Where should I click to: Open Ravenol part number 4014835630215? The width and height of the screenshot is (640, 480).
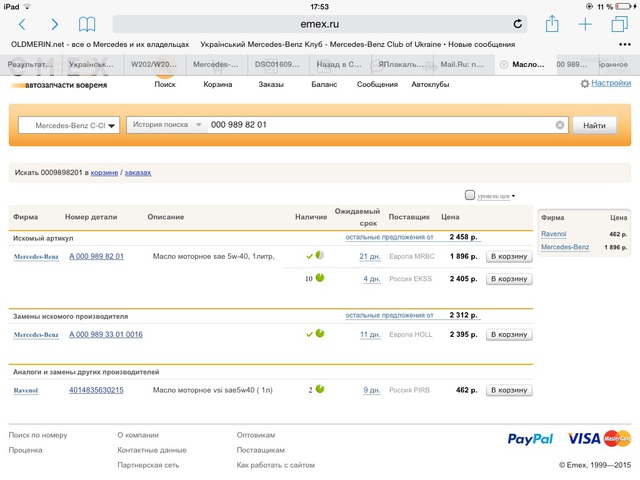[x=96, y=390]
